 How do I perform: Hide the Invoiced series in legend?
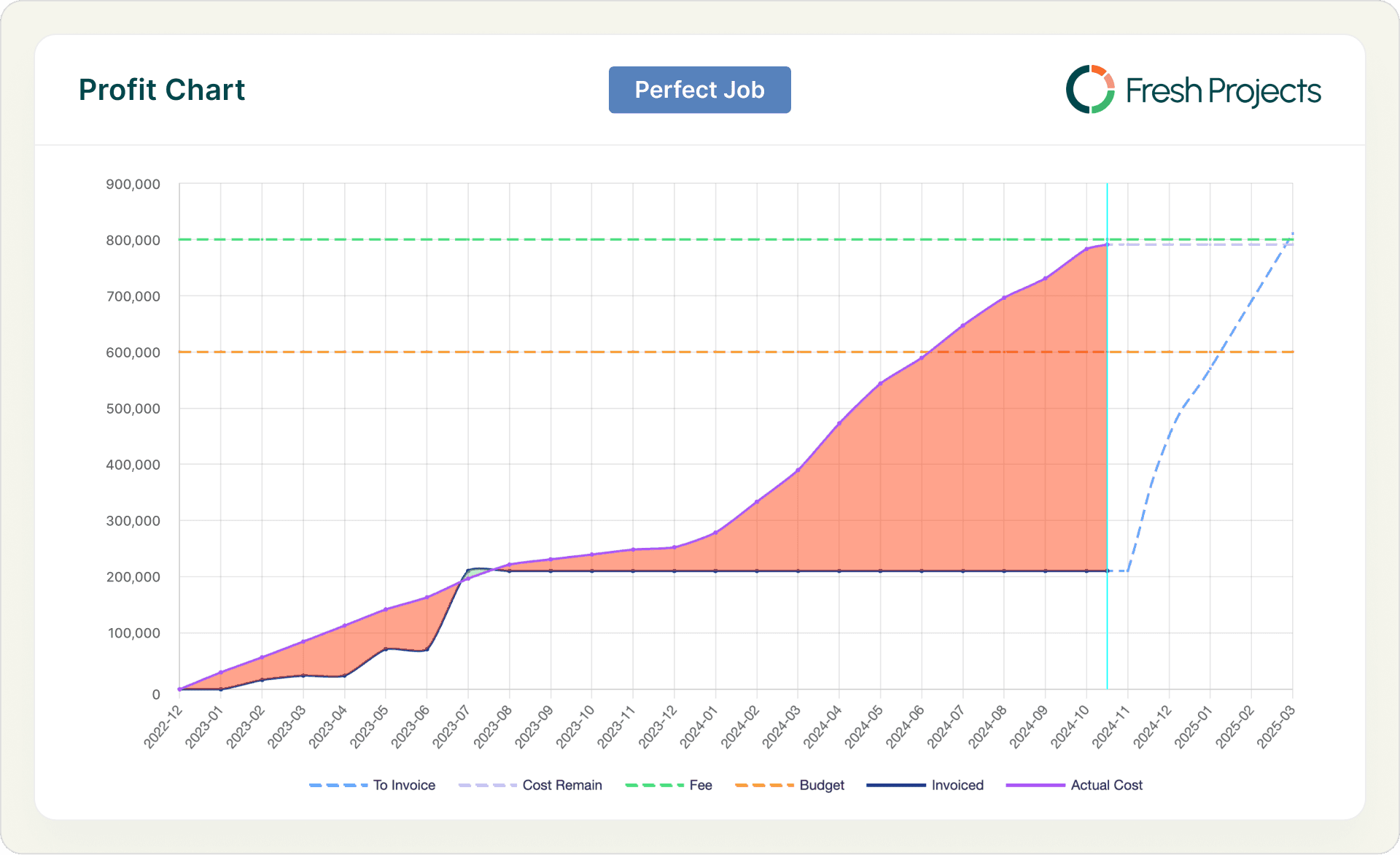coord(957,785)
